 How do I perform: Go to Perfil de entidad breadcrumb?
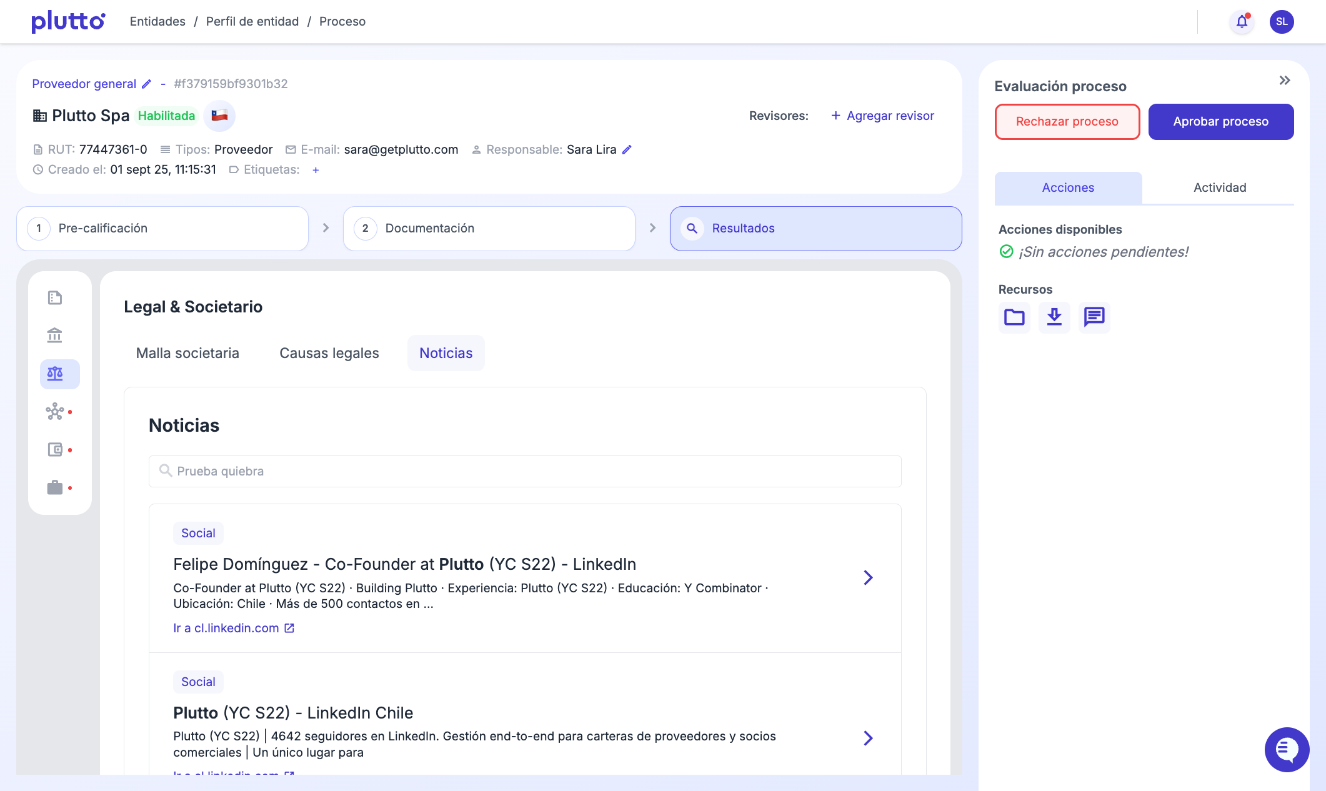[252, 21]
